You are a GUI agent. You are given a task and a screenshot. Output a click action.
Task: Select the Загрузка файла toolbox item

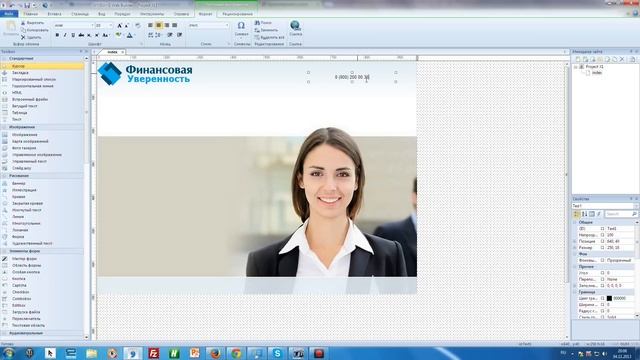click(x=26, y=312)
